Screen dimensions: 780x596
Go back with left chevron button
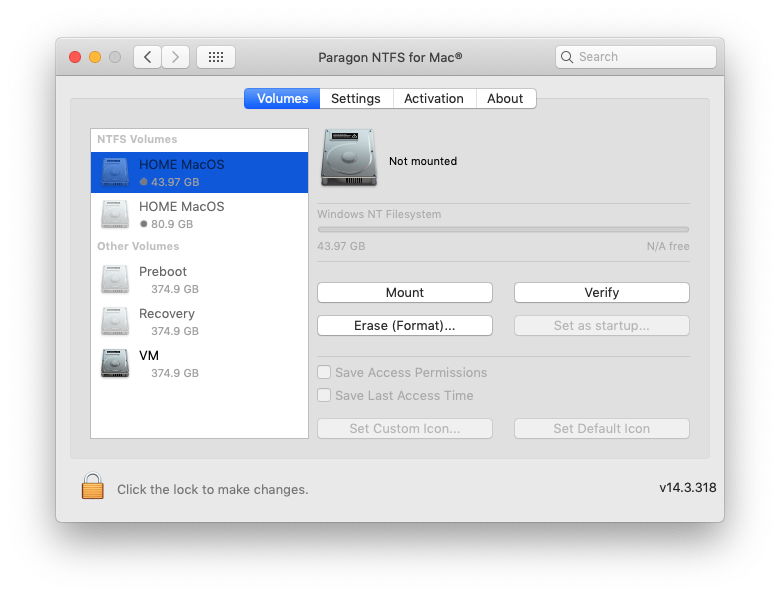point(147,57)
